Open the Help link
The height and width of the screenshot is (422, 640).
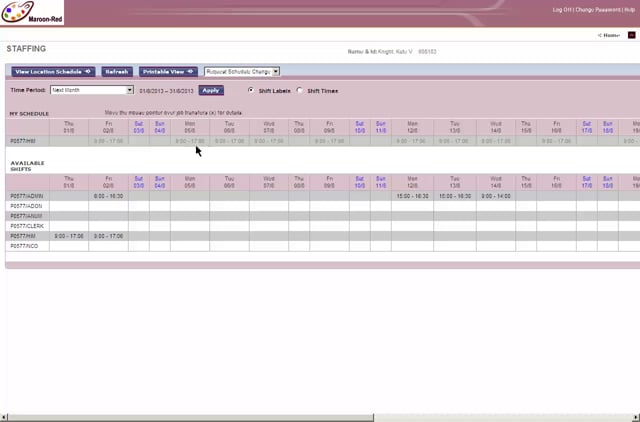[630, 9]
